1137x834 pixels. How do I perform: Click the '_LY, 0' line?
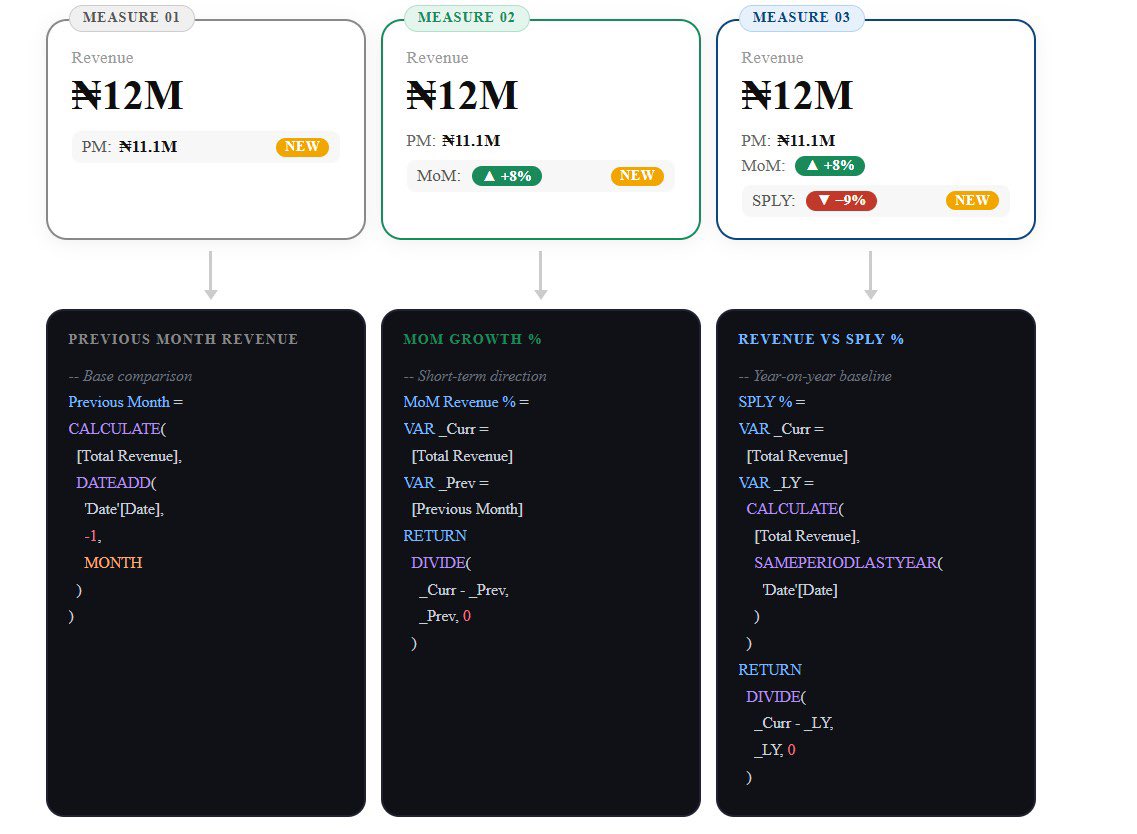775,750
